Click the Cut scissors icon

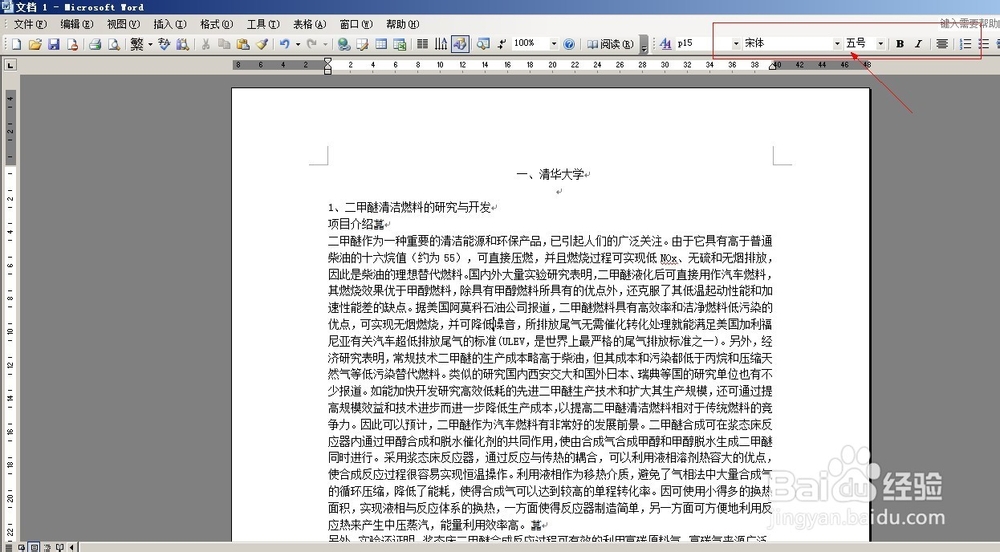tap(205, 44)
